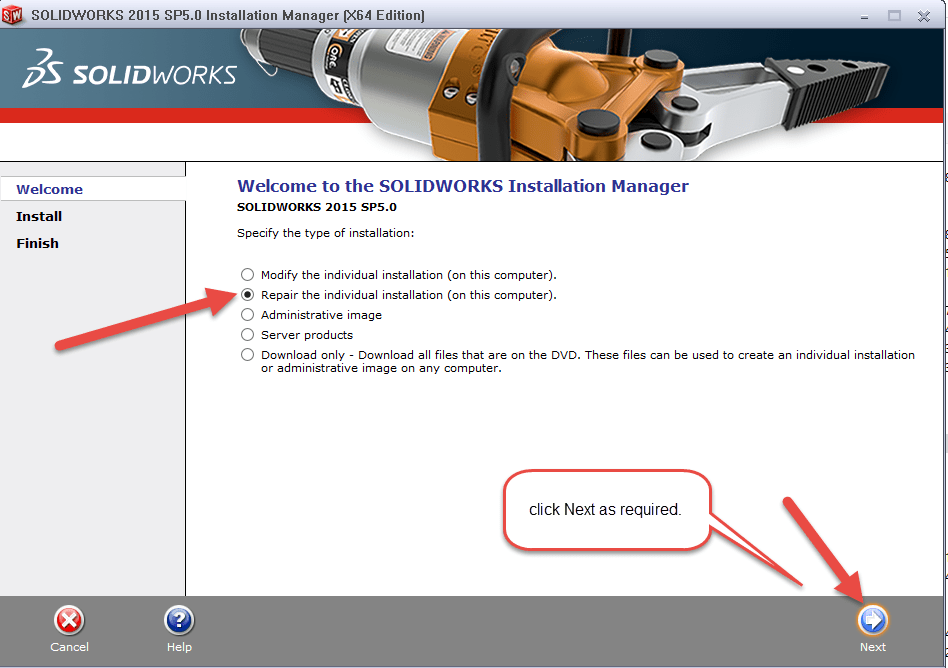
Task: Choose the Server products radio button
Action: pos(247,334)
